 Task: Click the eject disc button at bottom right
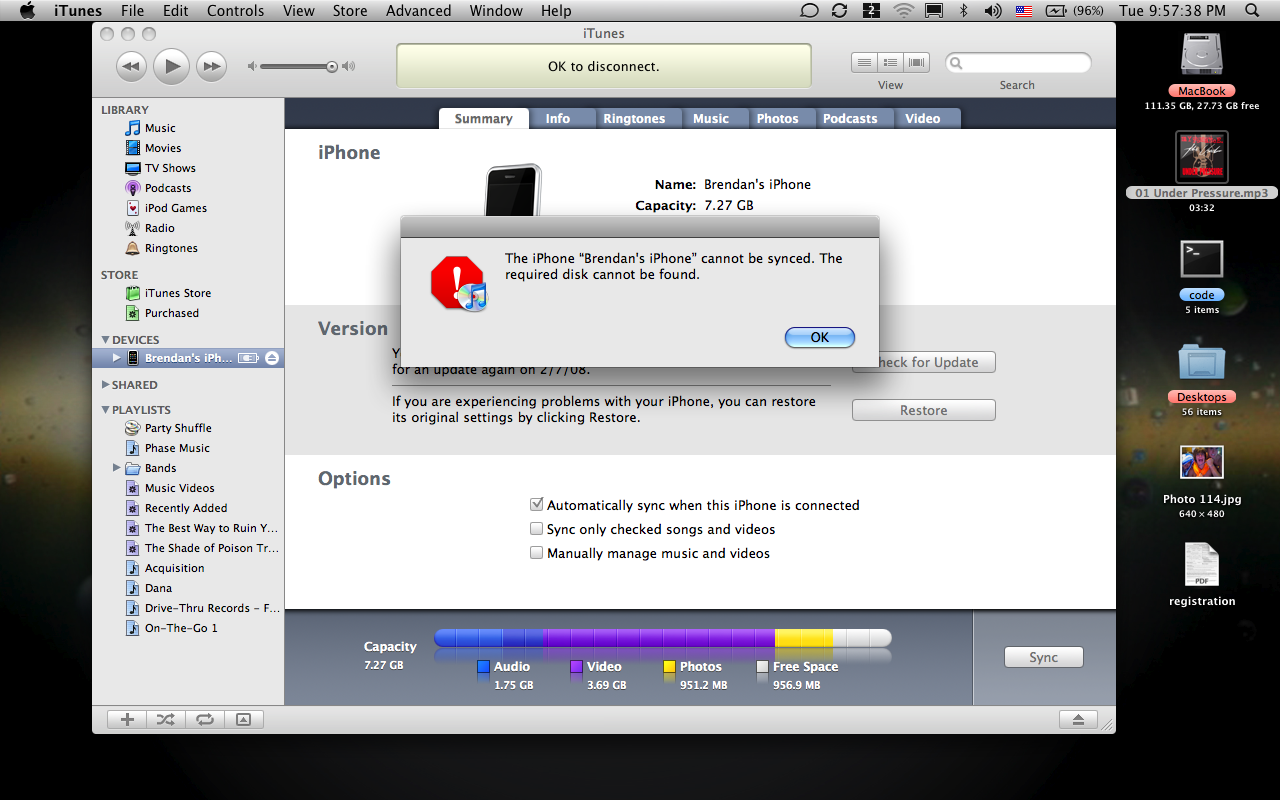(1078, 719)
